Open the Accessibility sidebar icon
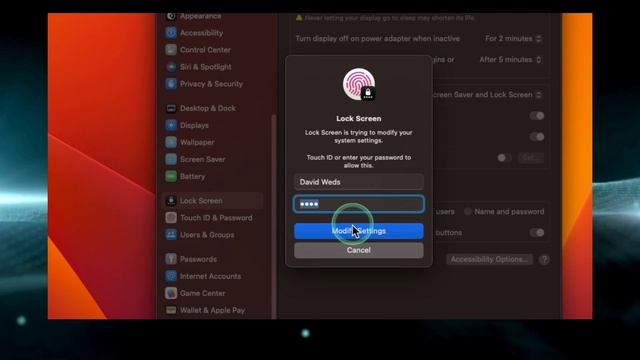 171,33
